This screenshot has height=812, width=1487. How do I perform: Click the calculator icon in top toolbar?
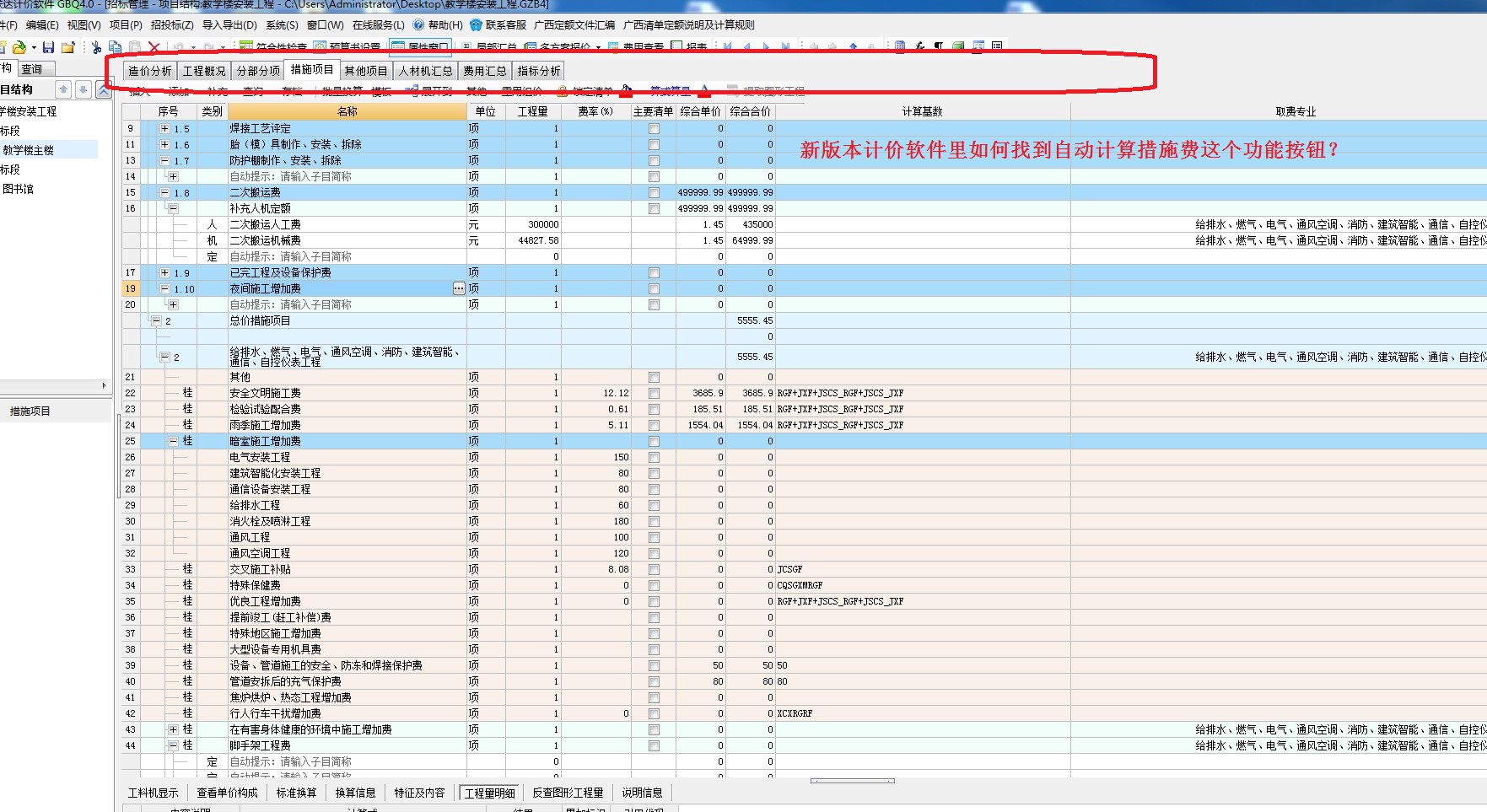pos(900,47)
